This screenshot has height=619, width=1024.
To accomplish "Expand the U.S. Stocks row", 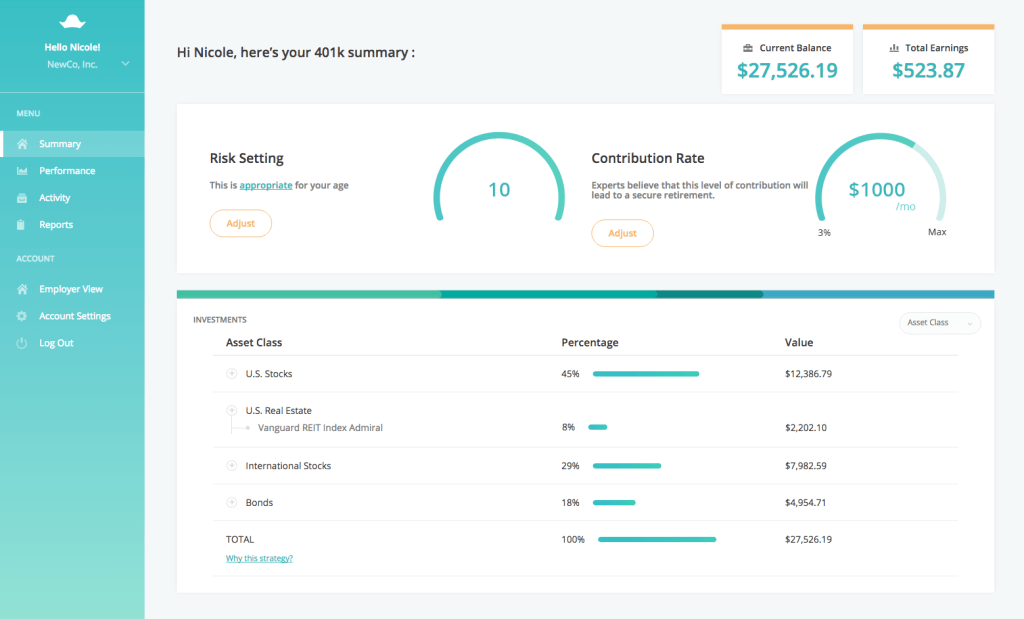I will click(232, 374).
